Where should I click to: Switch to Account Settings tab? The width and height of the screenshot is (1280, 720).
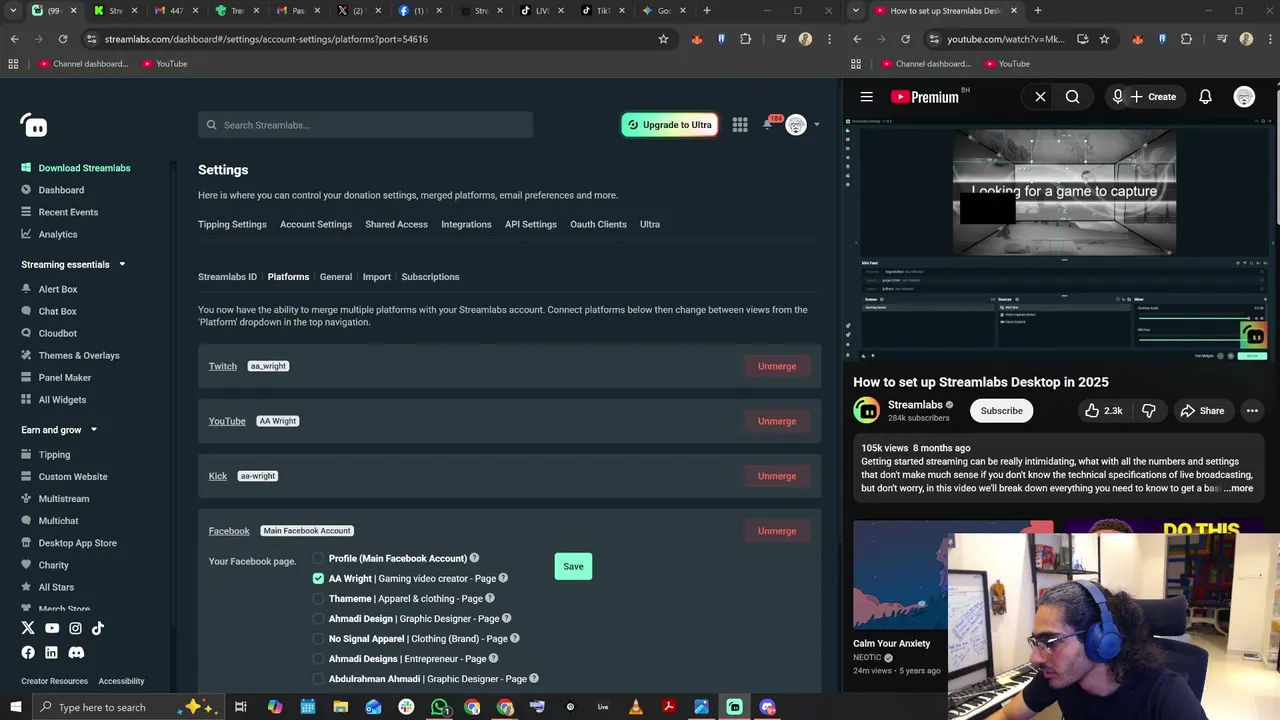[x=316, y=224]
